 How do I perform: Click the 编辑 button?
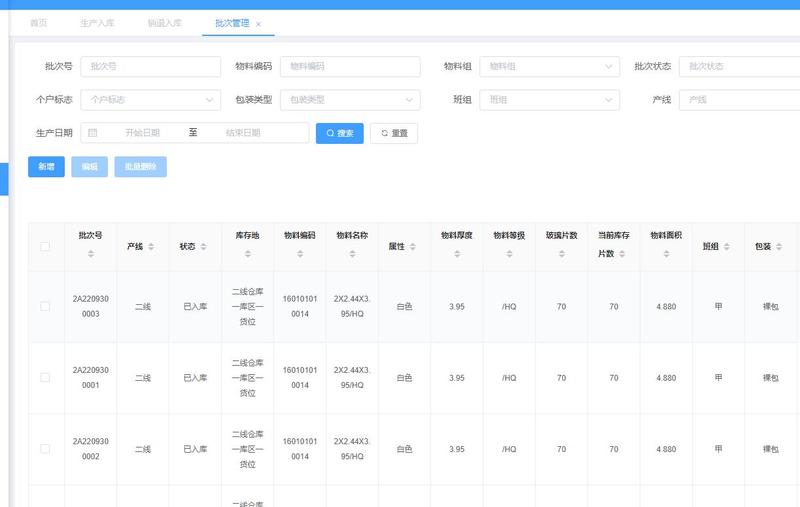(x=89, y=167)
